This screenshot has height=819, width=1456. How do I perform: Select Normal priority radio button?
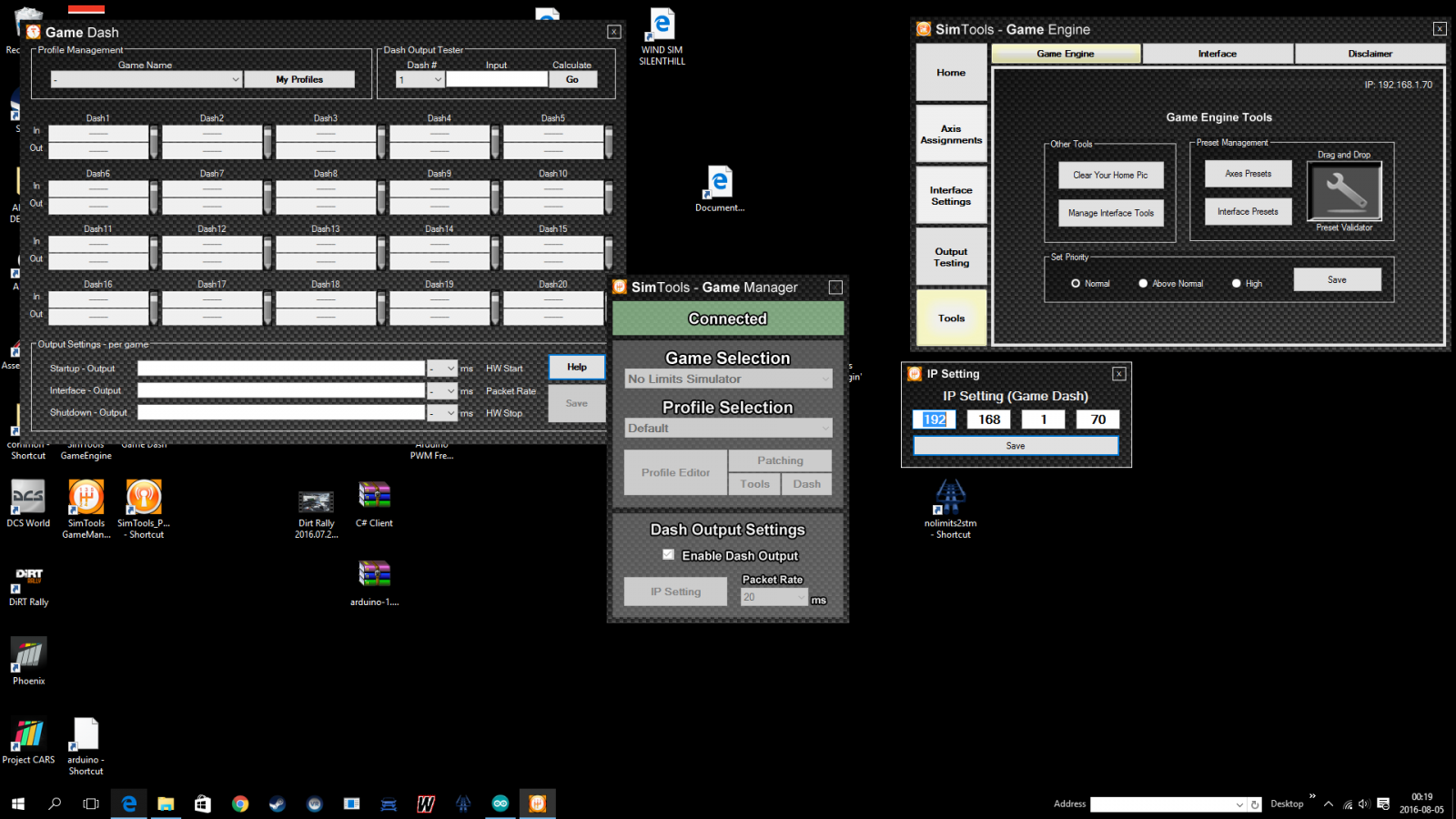click(1076, 283)
